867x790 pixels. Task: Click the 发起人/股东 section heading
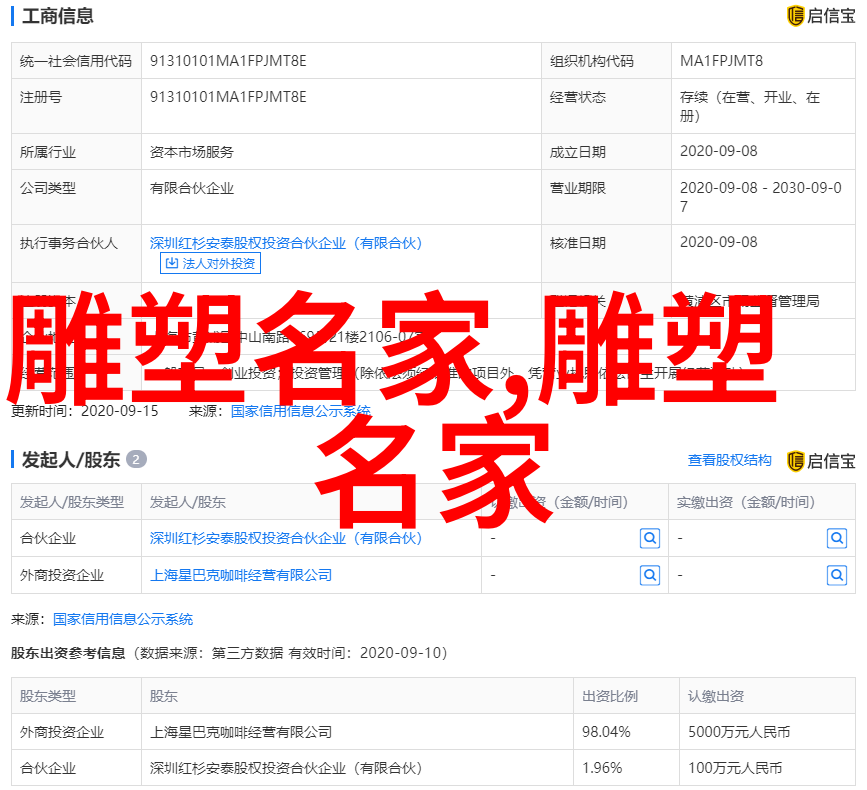[x=71, y=460]
